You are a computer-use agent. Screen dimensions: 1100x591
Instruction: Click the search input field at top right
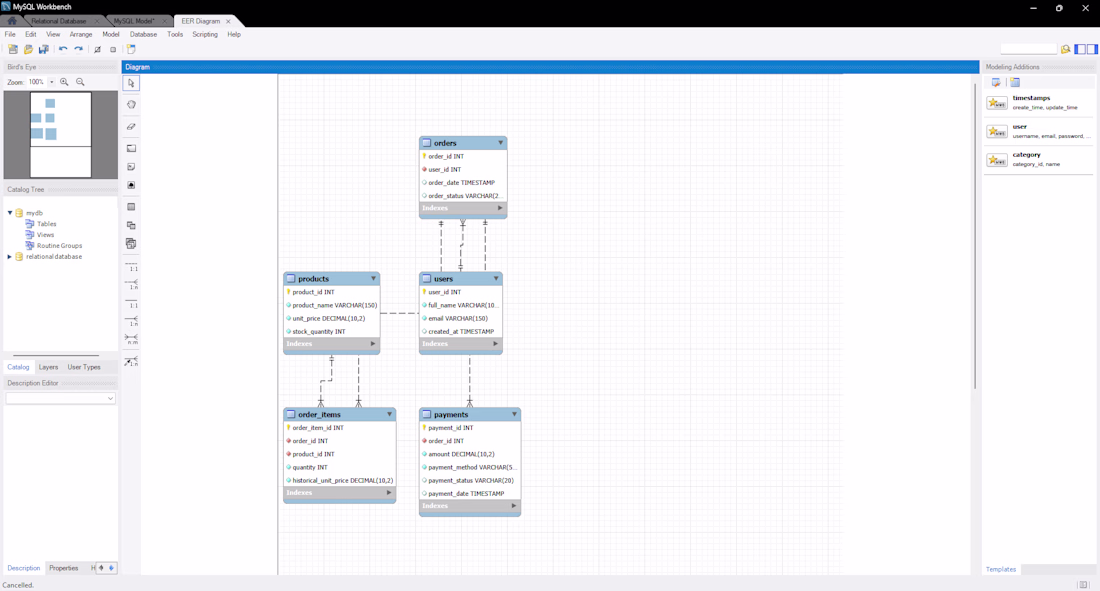[1028, 49]
